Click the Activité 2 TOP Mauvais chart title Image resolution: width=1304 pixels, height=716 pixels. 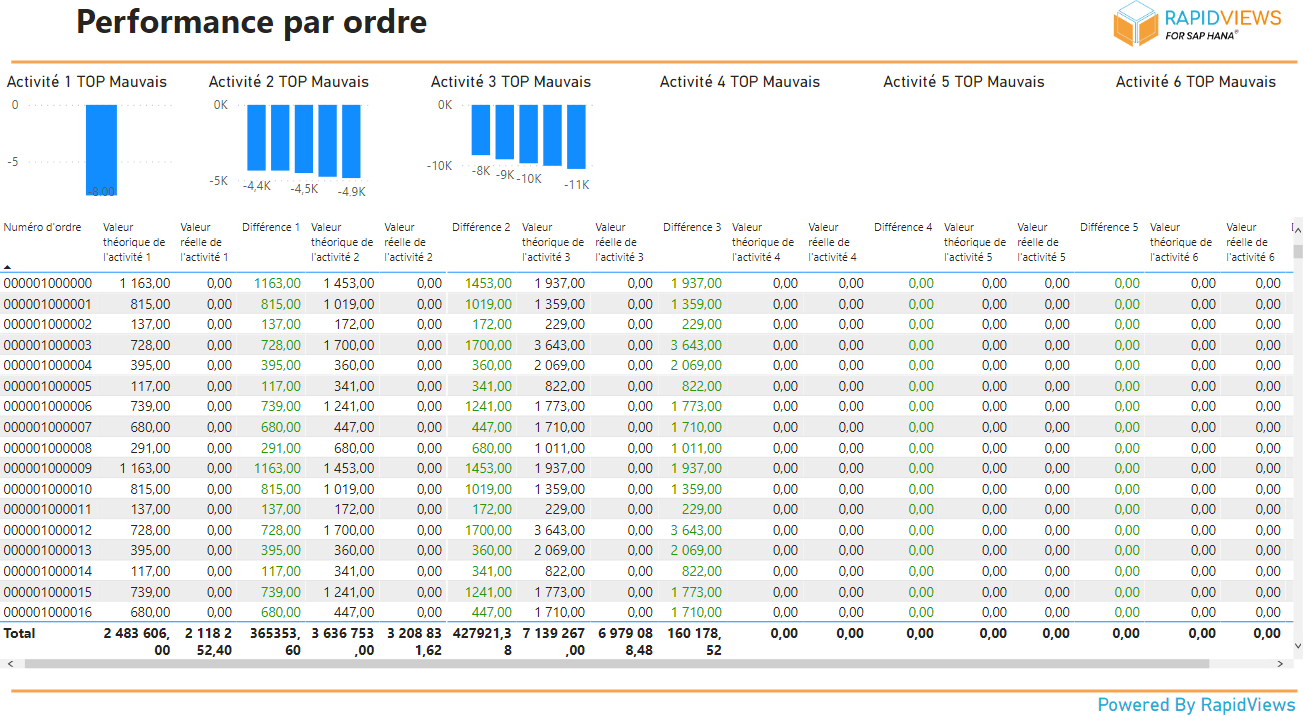pos(289,82)
